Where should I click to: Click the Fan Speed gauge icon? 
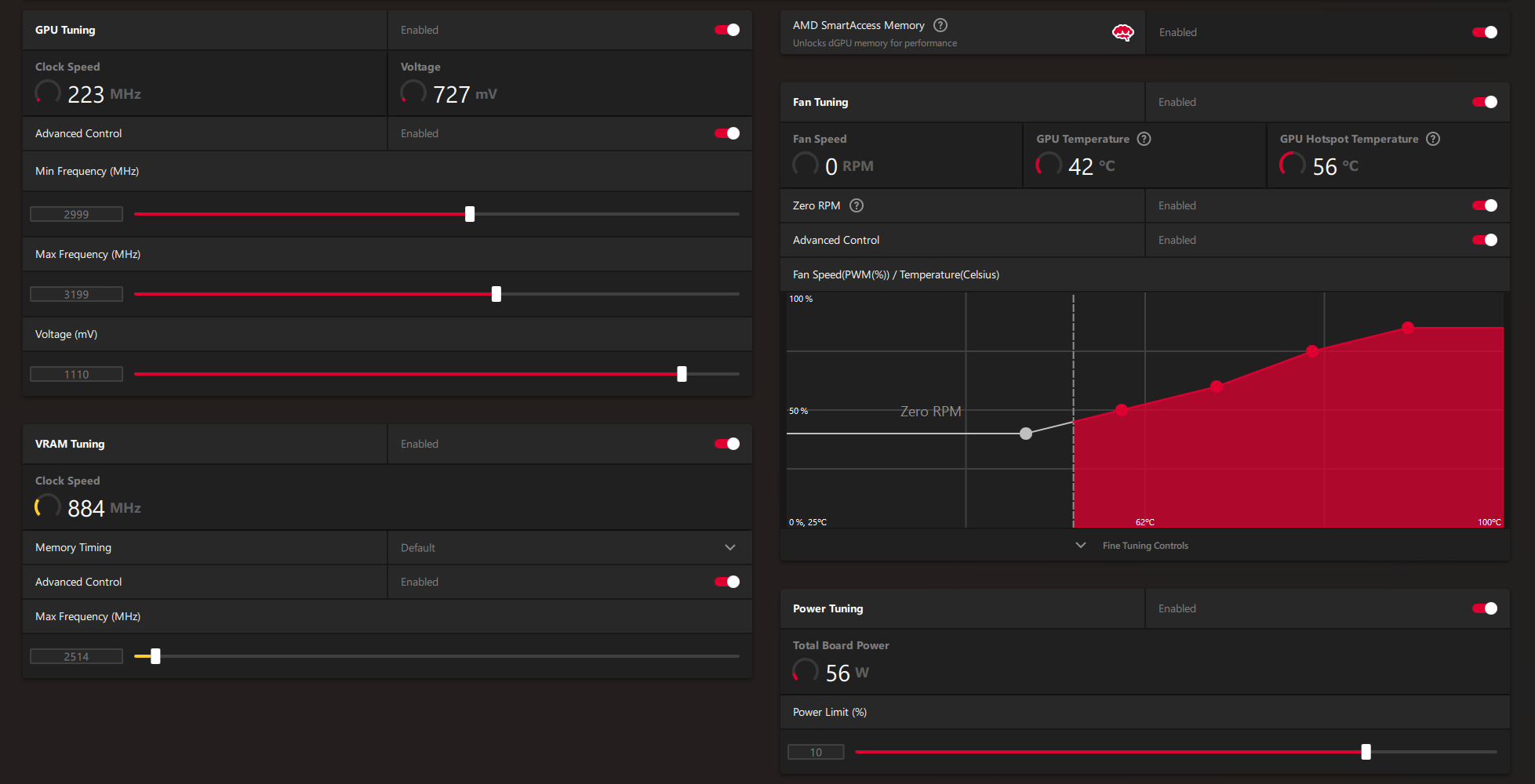pyautogui.click(x=806, y=165)
